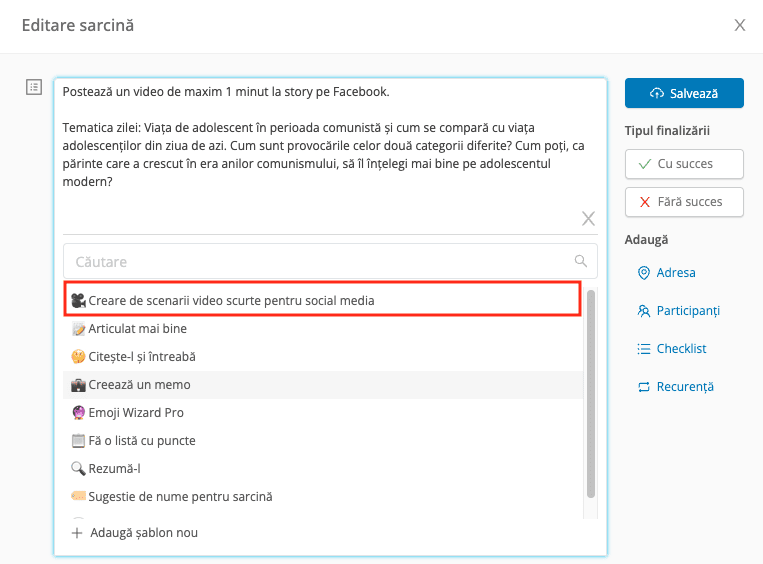
Task: Click plus icon for Adaugă șablon nou
Action: [77, 533]
